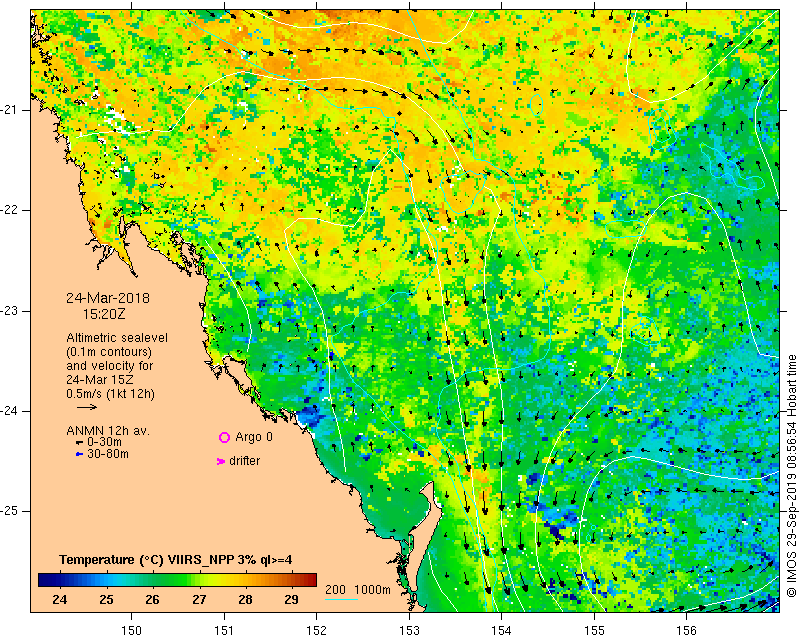Click the '1000m' bathymetry legend label

[x=372, y=590]
